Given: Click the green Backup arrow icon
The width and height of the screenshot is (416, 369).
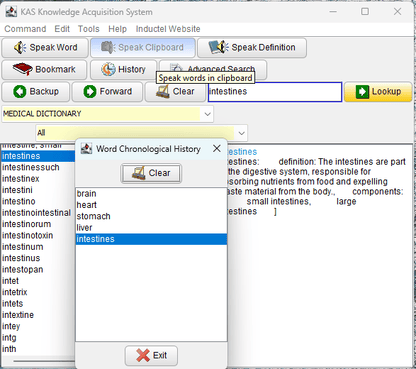Looking at the screenshot, I should (x=20, y=91).
